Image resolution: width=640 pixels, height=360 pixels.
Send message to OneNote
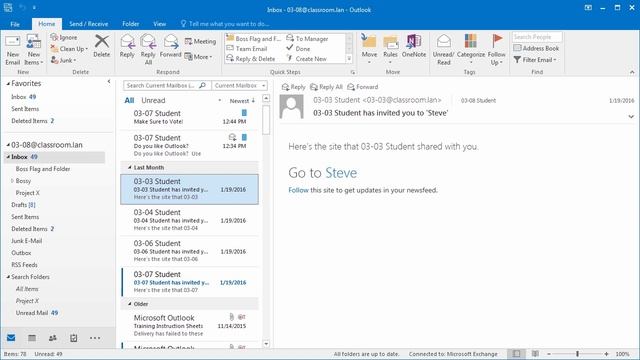pyautogui.click(x=413, y=46)
